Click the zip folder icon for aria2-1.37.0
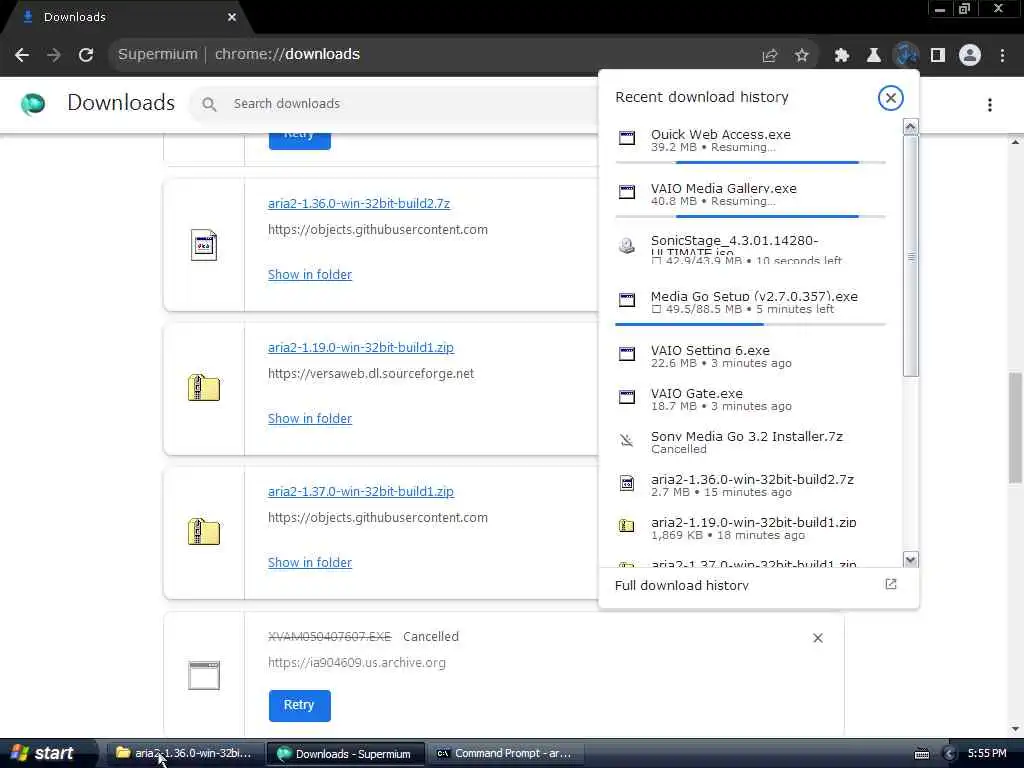Image resolution: width=1024 pixels, height=768 pixels. coord(204,532)
